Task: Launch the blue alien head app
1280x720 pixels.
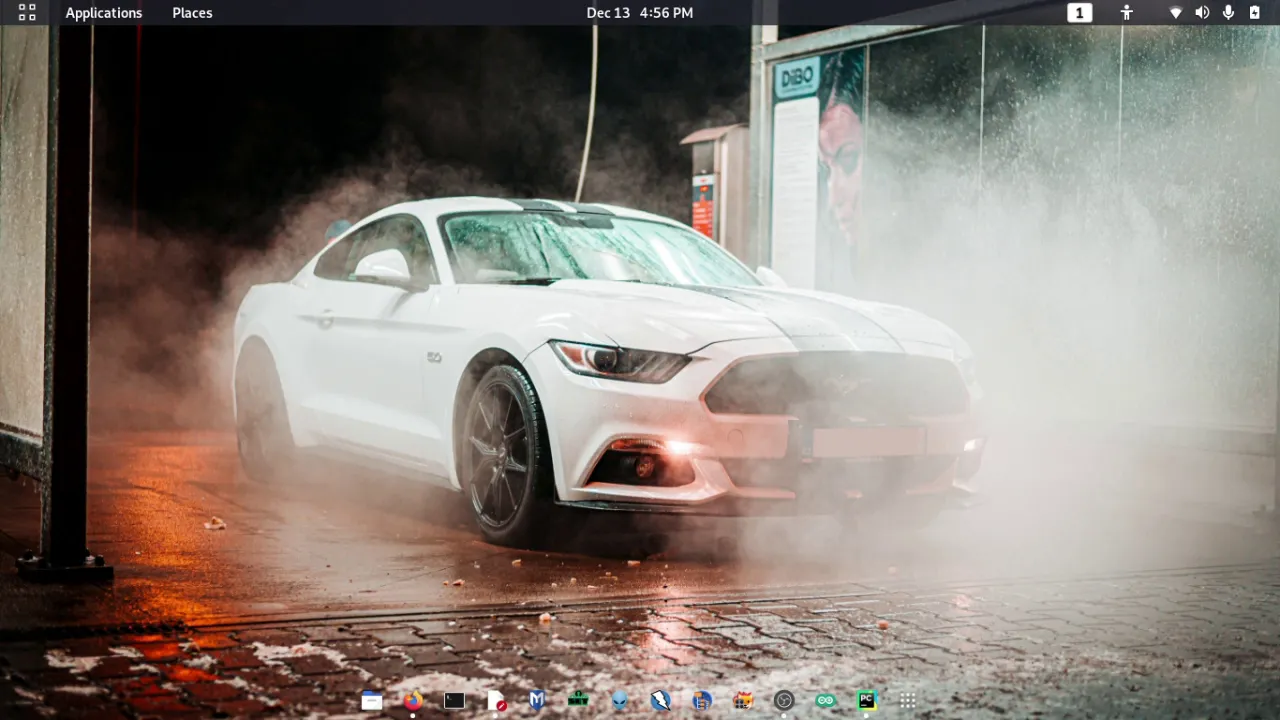Action: 620,701
